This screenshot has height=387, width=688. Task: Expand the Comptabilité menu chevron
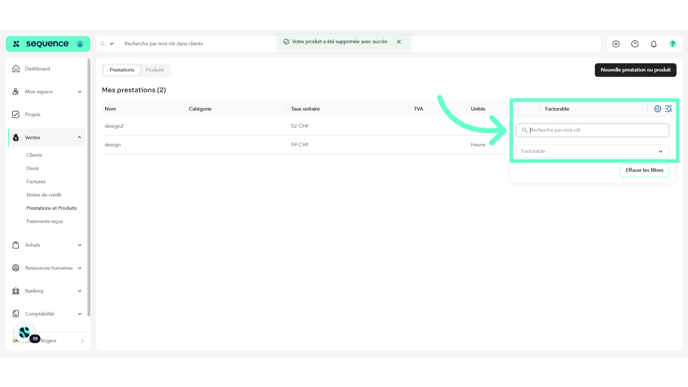click(79, 314)
